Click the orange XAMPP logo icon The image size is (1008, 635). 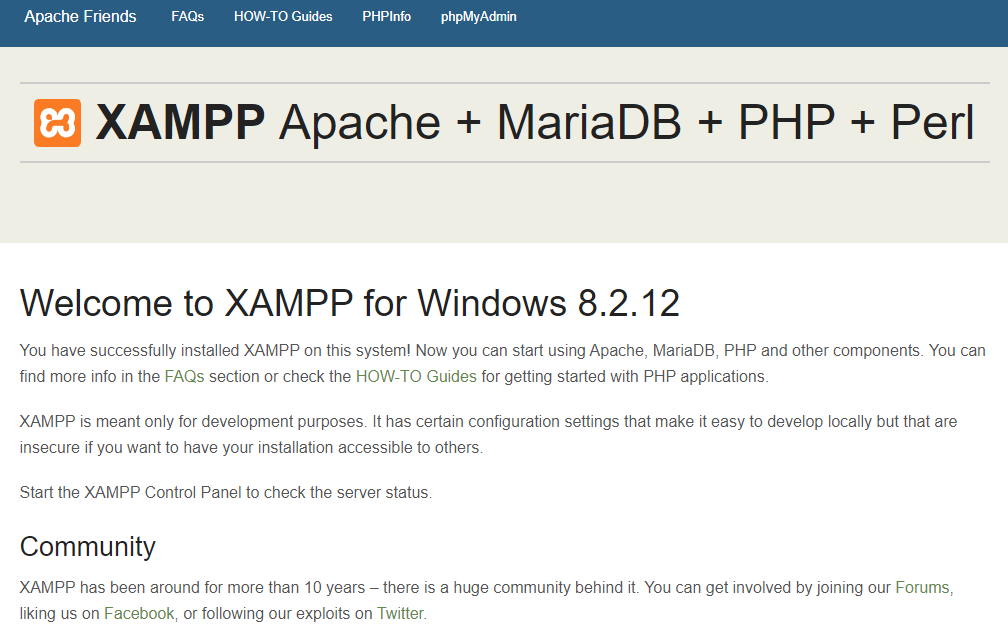(57, 123)
